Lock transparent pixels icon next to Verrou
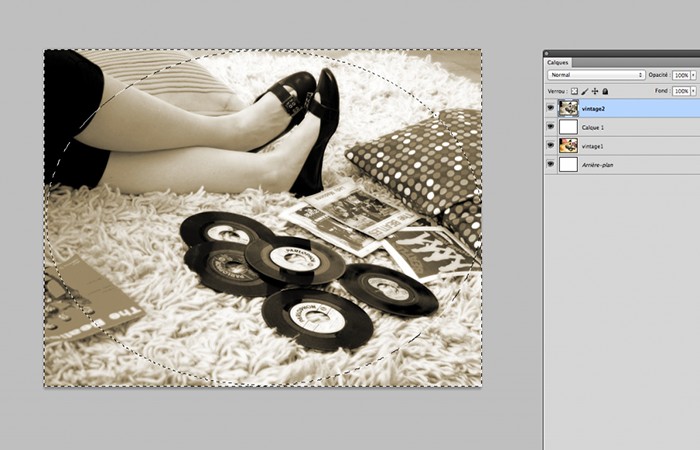 (x=575, y=91)
